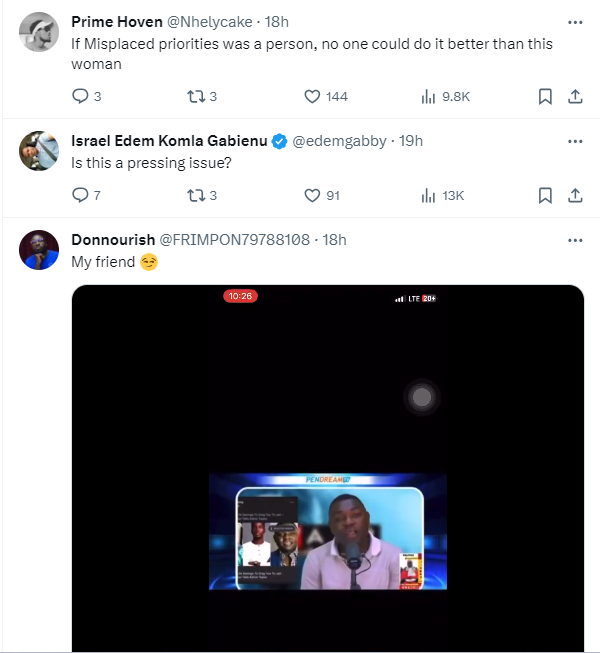Share Israel Edem's tweet

575,195
